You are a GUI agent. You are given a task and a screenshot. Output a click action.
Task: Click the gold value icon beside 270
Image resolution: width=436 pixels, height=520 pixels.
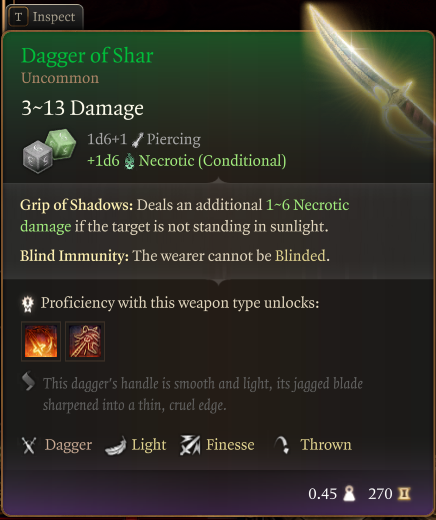click(x=404, y=494)
